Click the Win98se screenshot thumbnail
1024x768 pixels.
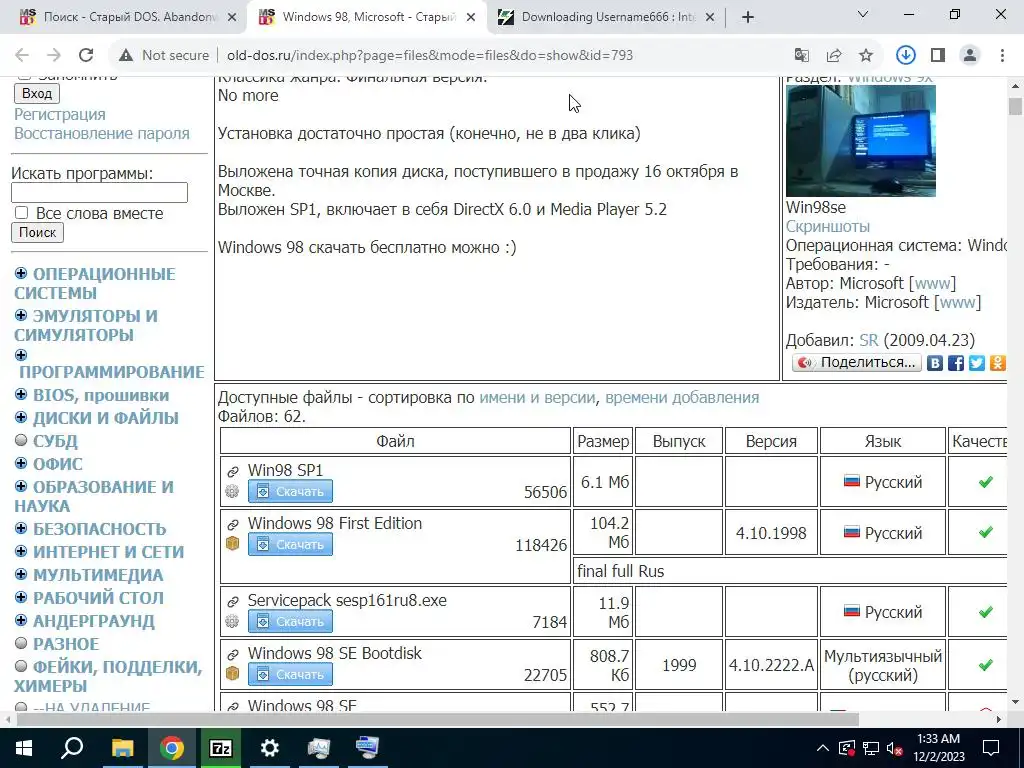861,140
